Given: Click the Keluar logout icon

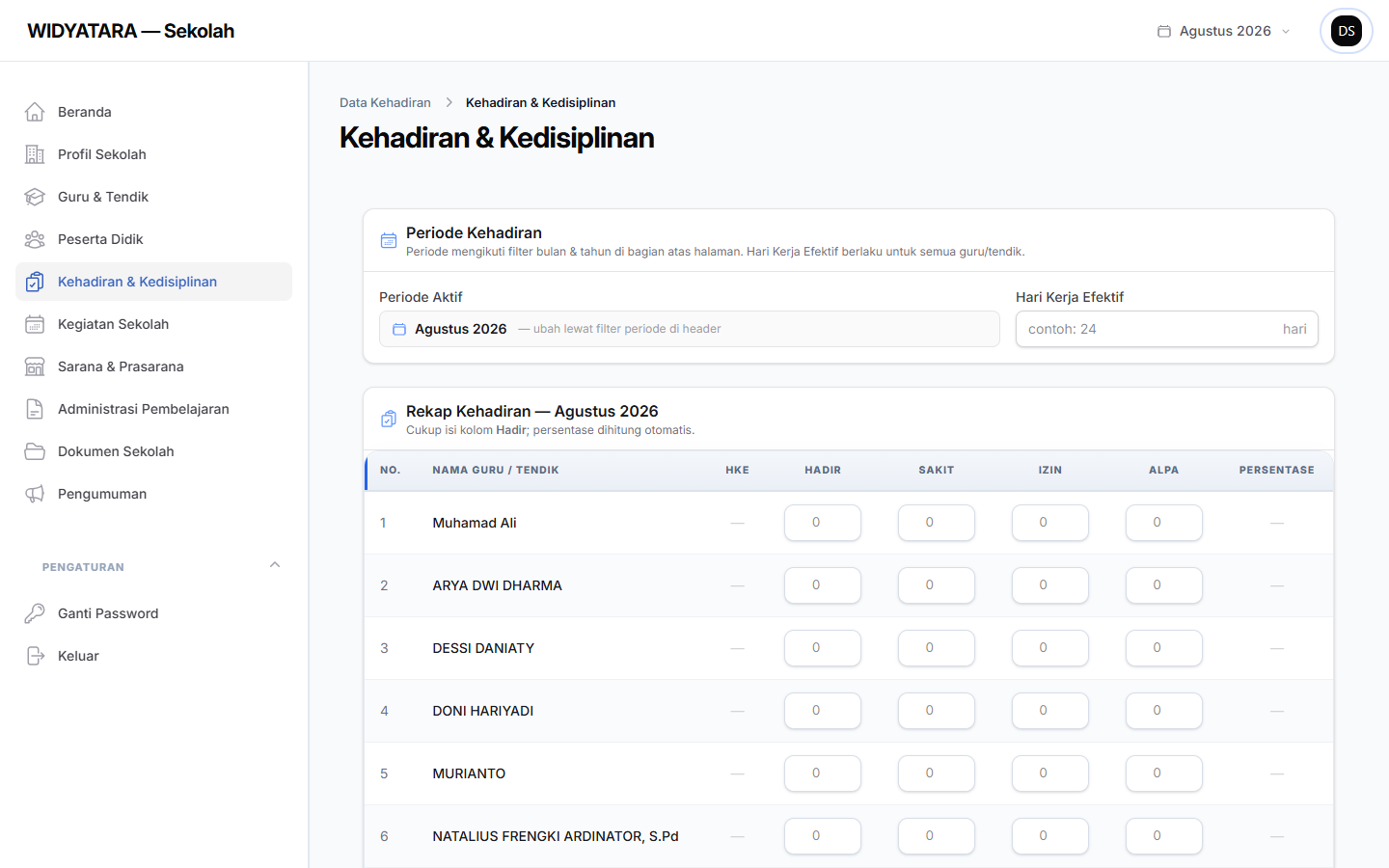Looking at the screenshot, I should point(35,656).
